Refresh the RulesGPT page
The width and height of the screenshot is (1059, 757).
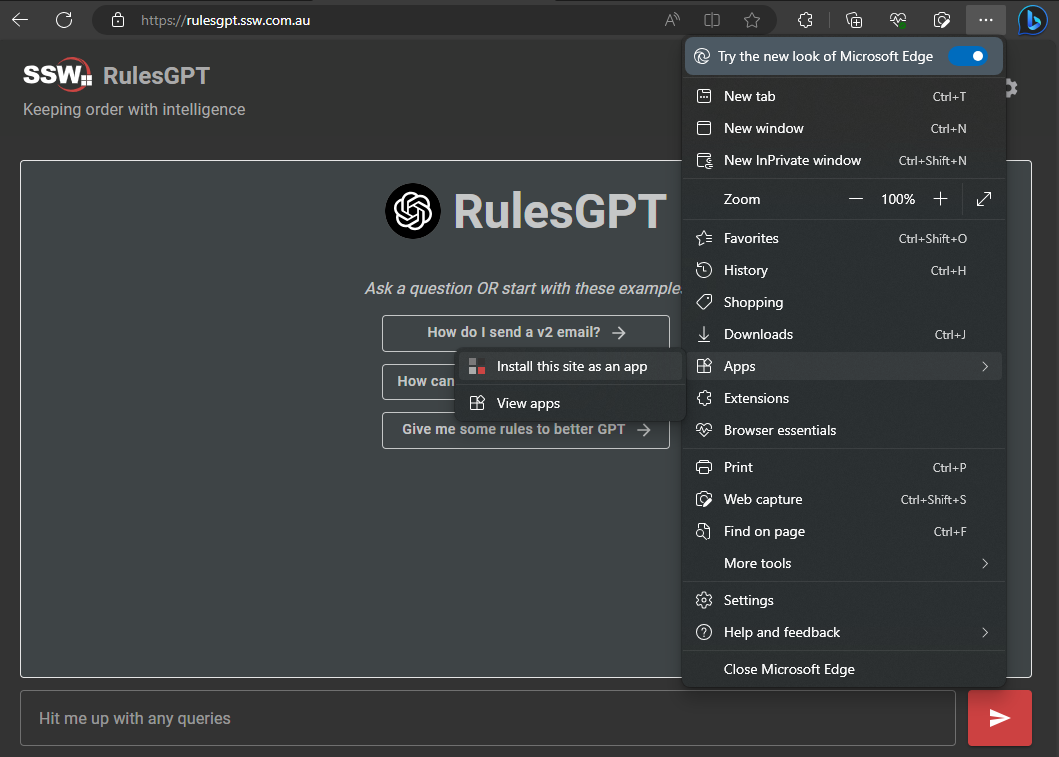(62, 20)
